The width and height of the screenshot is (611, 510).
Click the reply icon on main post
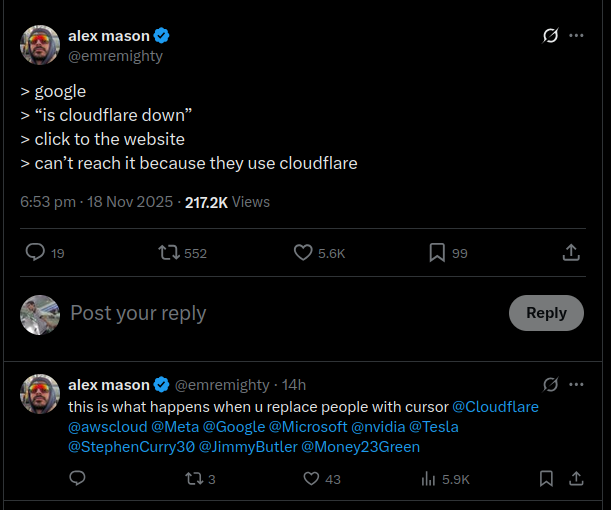point(35,253)
